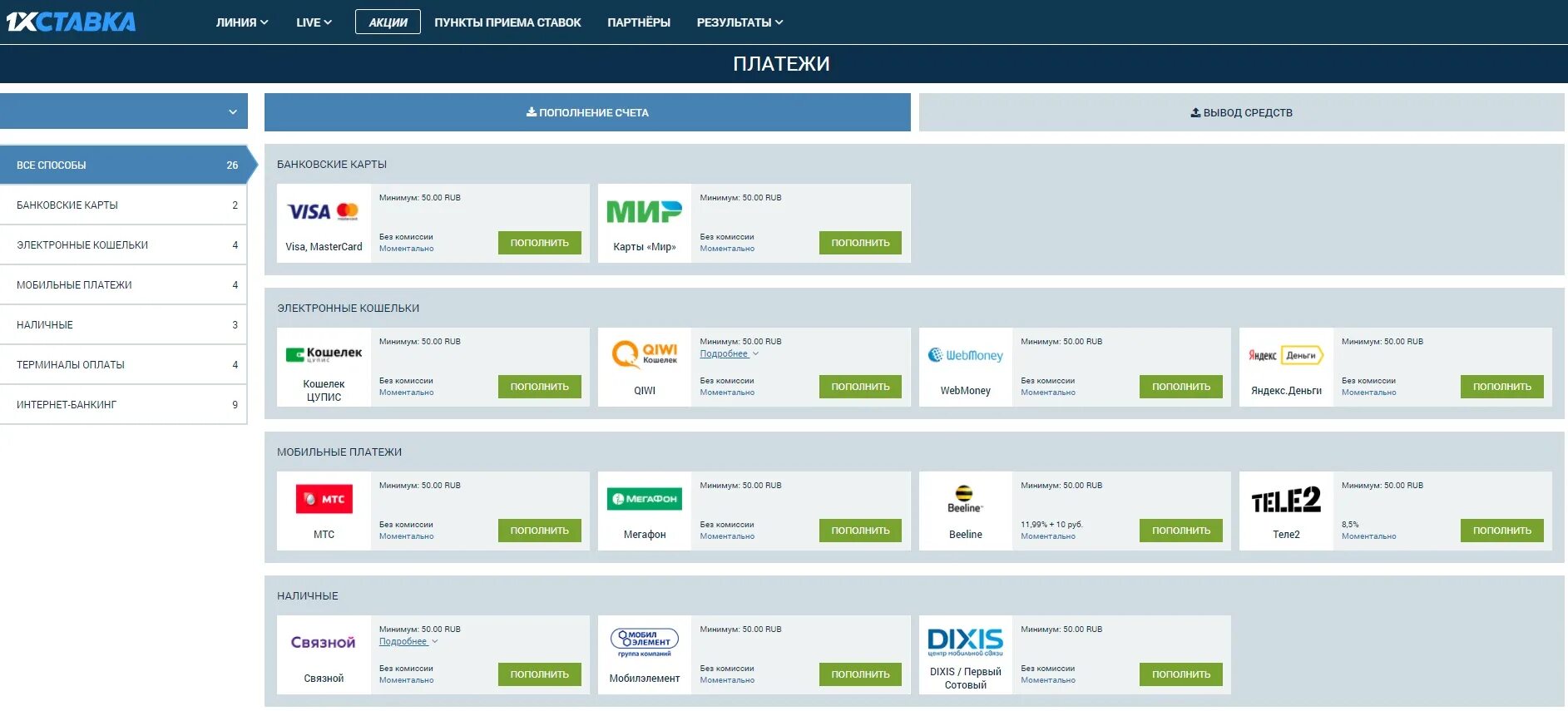This screenshot has height=711, width=1568.
Task: Click ПОПОЛНИТЬ for Теле2
Action: [1502, 531]
